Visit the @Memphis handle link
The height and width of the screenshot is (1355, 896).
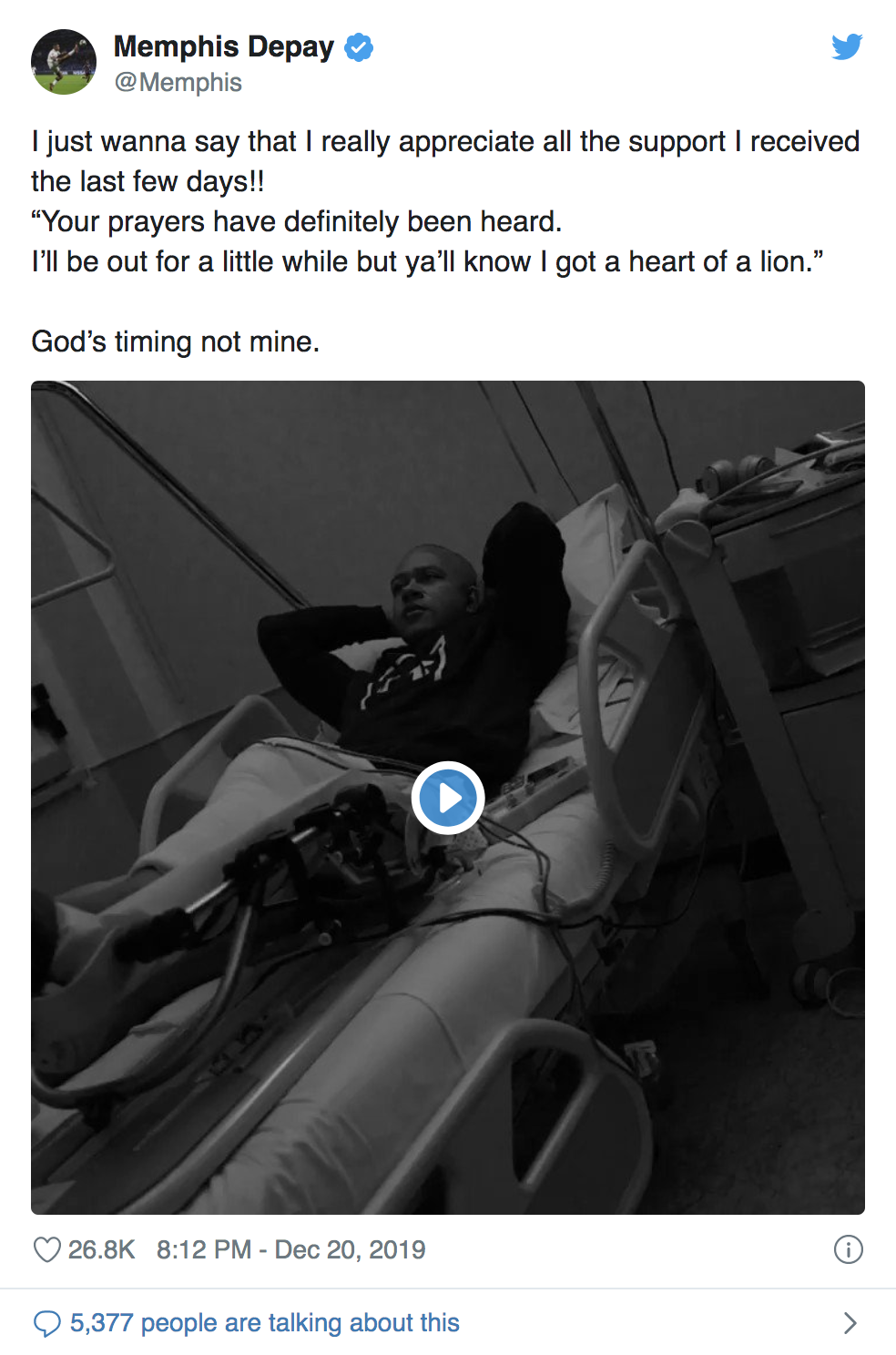pos(178,83)
